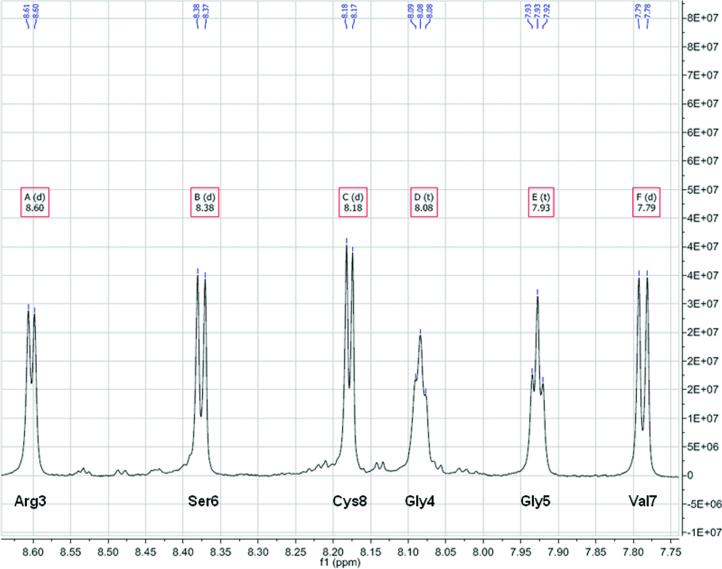Select the Ser6 residue label

[x=204, y=499]
